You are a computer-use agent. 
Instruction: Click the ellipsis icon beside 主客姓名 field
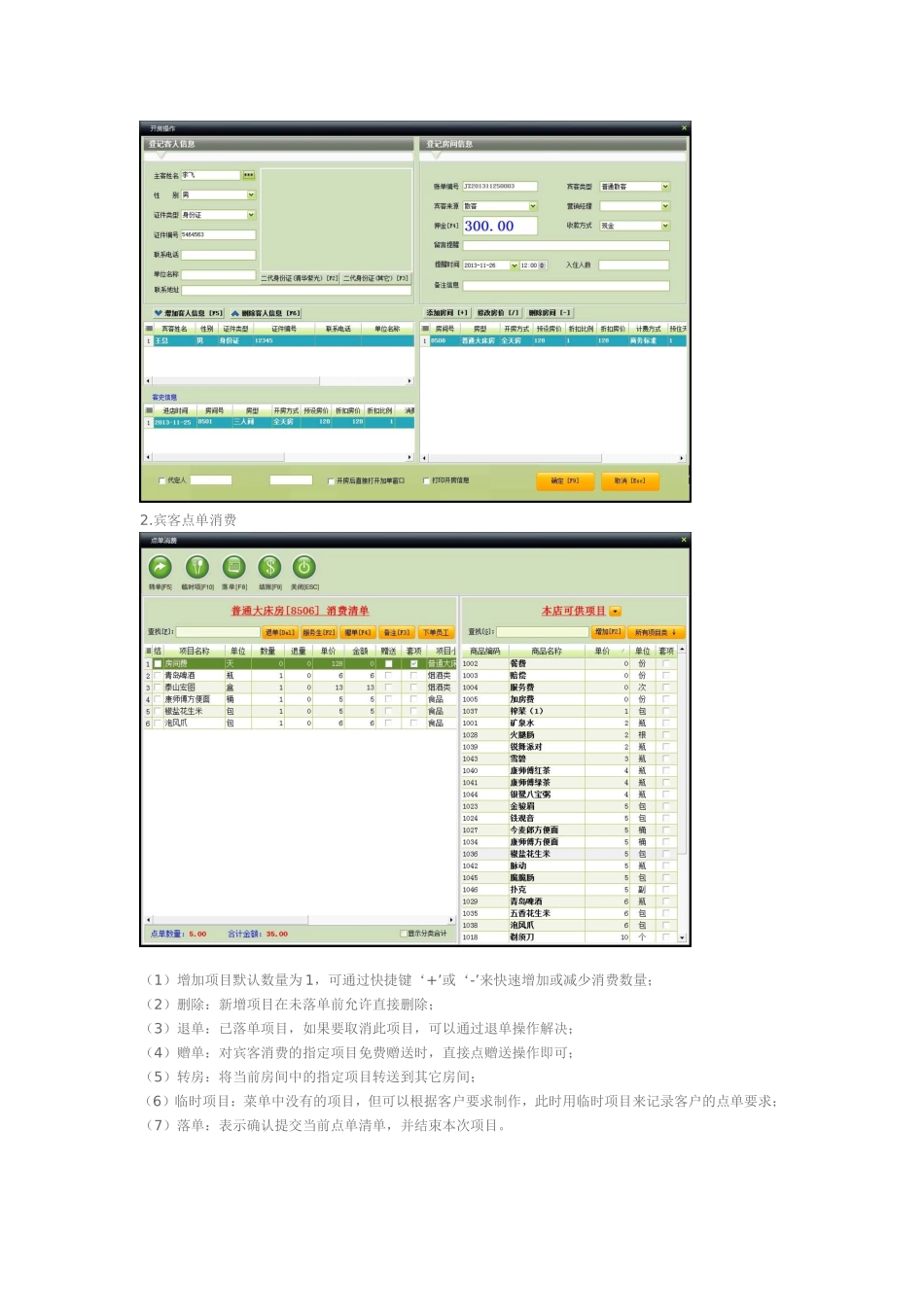pyautogui.click(x=249, y=175)
